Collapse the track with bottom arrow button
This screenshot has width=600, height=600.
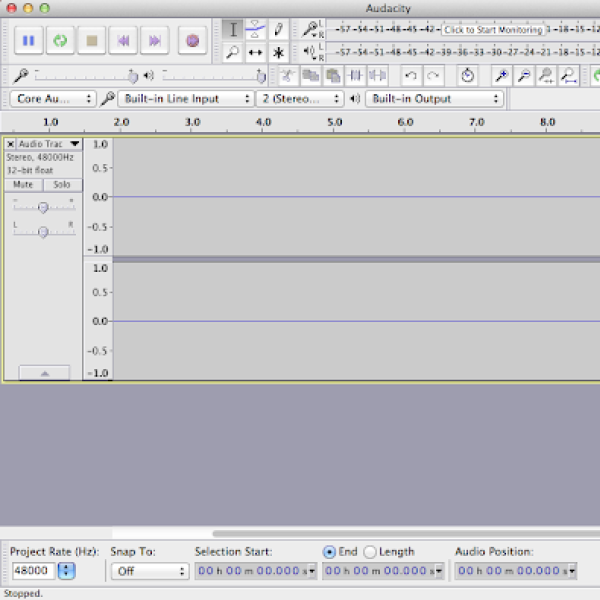click(x=44, y=373)
